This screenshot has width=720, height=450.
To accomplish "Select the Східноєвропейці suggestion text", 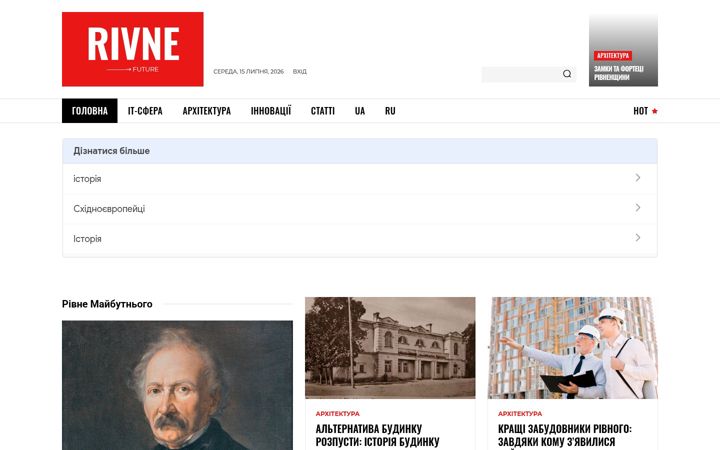I will 109,209.
